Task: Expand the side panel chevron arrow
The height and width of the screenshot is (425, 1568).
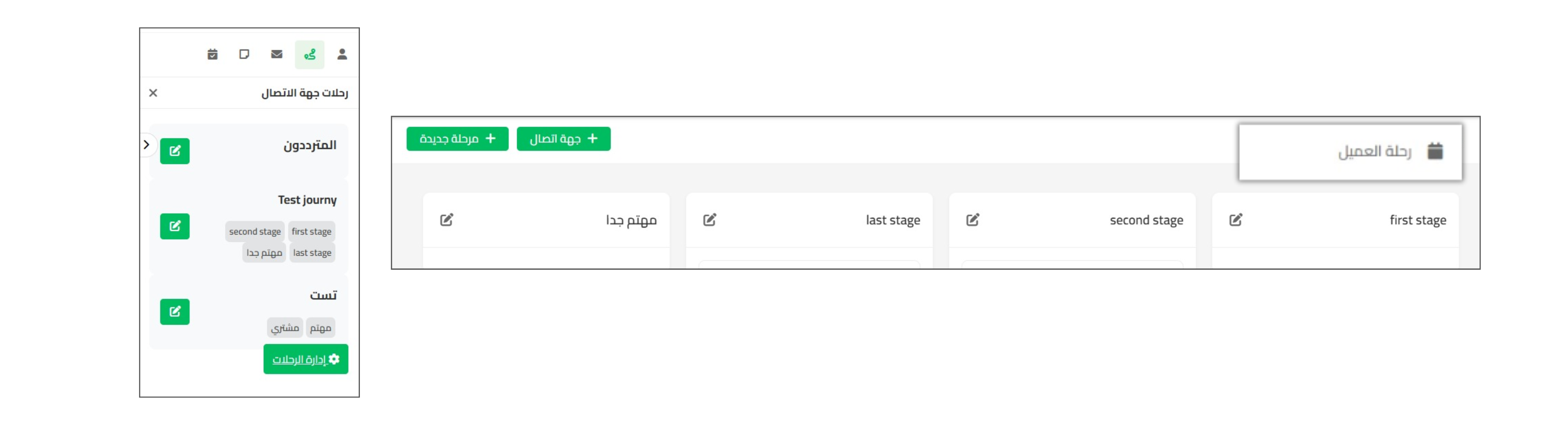Action: pos(146,145)
